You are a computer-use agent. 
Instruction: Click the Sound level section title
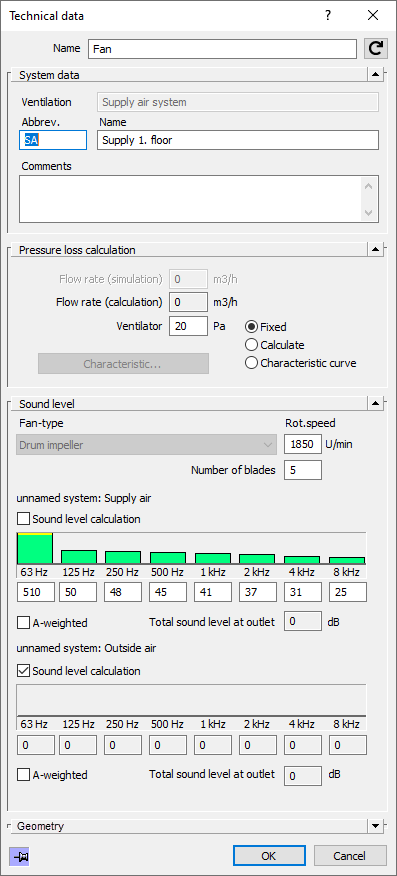click(47, 403)
